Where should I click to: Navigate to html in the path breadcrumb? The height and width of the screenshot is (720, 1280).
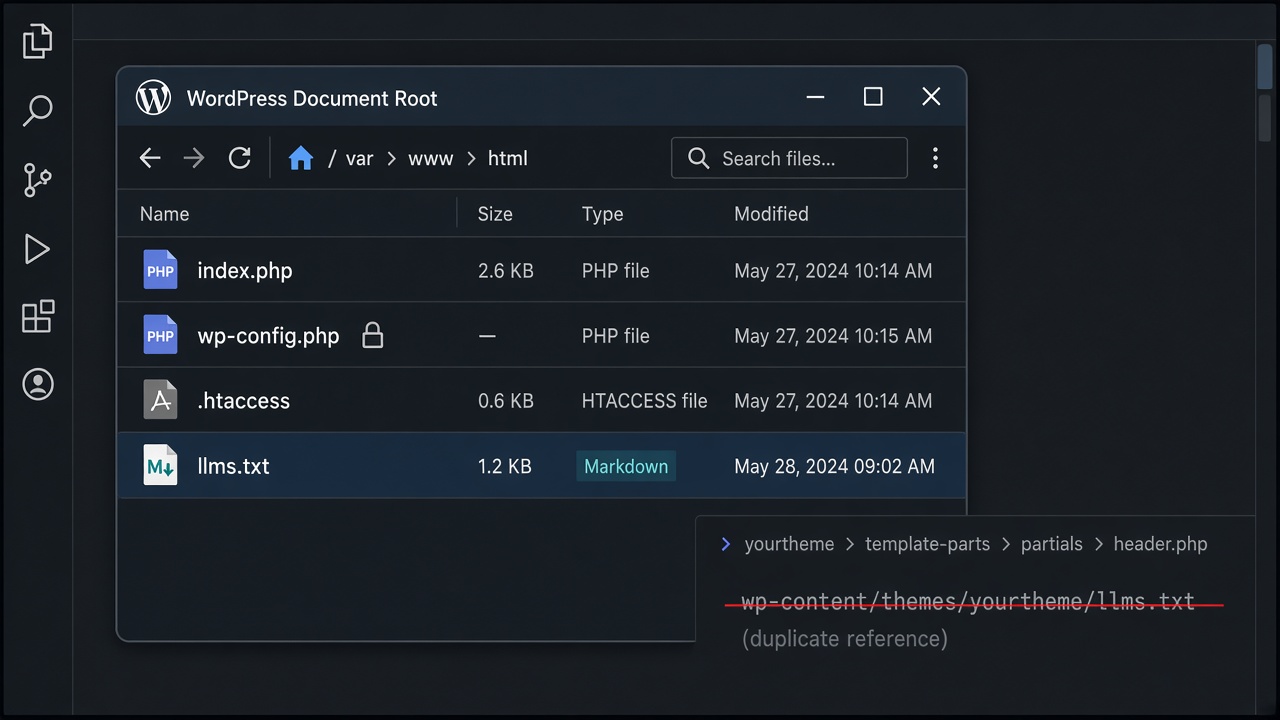point(508,158)
